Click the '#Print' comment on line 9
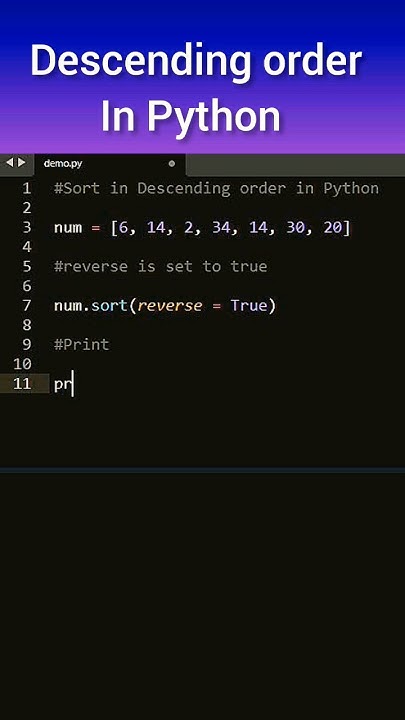 point(82,344)
